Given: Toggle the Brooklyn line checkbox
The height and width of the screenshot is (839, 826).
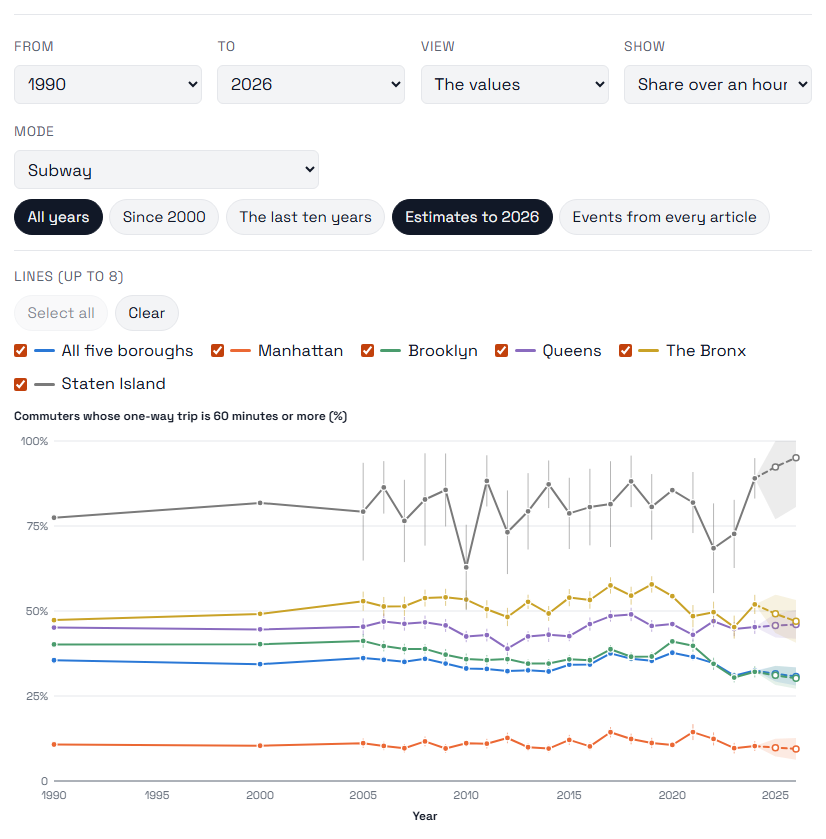Looking at the screenshot, I should (x=367, y=350).
